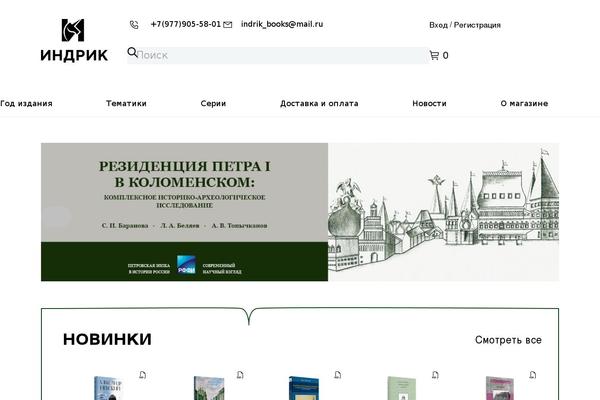Click the phone handset icon
This screenshot has width=600, height=400.
[134, 25]
